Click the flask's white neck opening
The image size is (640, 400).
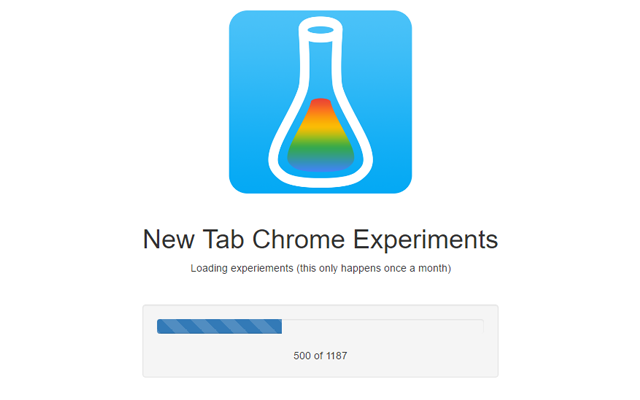[x=320, y=33]
